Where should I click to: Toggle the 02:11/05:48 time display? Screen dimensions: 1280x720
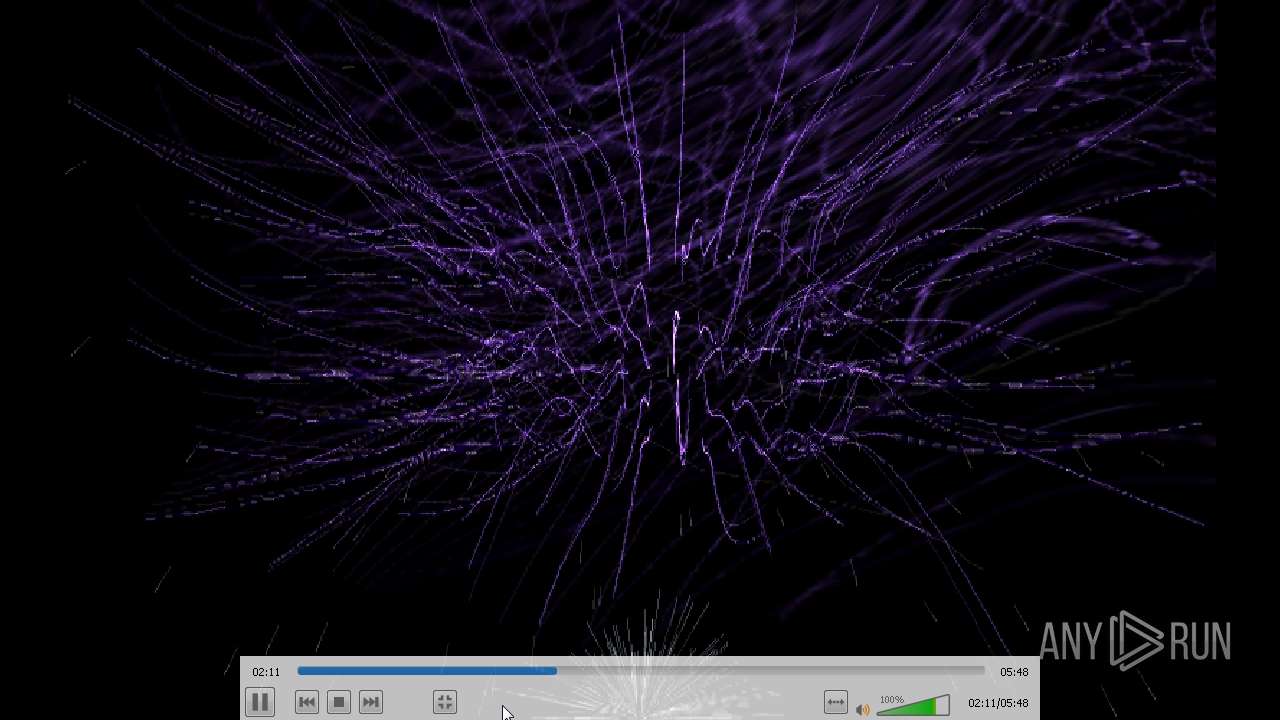pos(998,703)
